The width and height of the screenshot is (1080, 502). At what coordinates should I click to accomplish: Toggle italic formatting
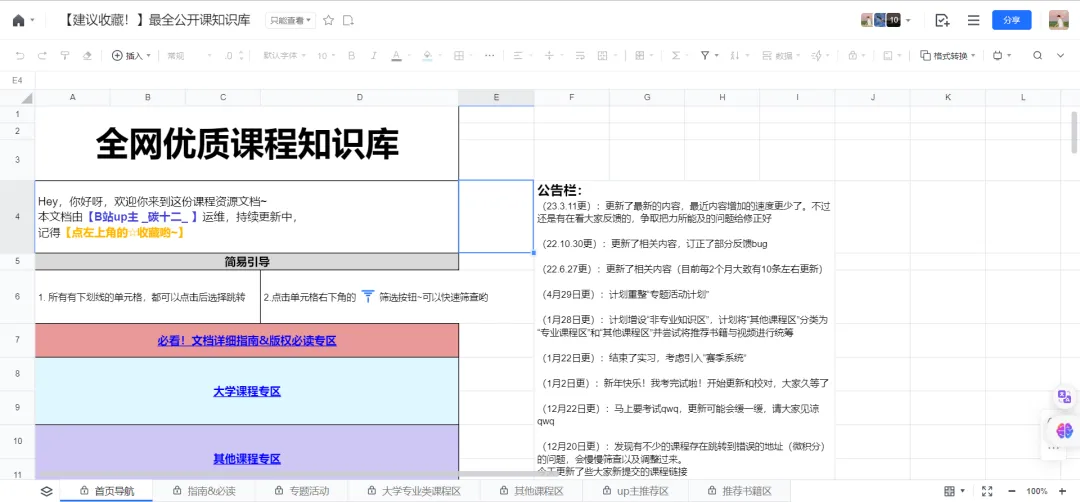pos(374,56)
